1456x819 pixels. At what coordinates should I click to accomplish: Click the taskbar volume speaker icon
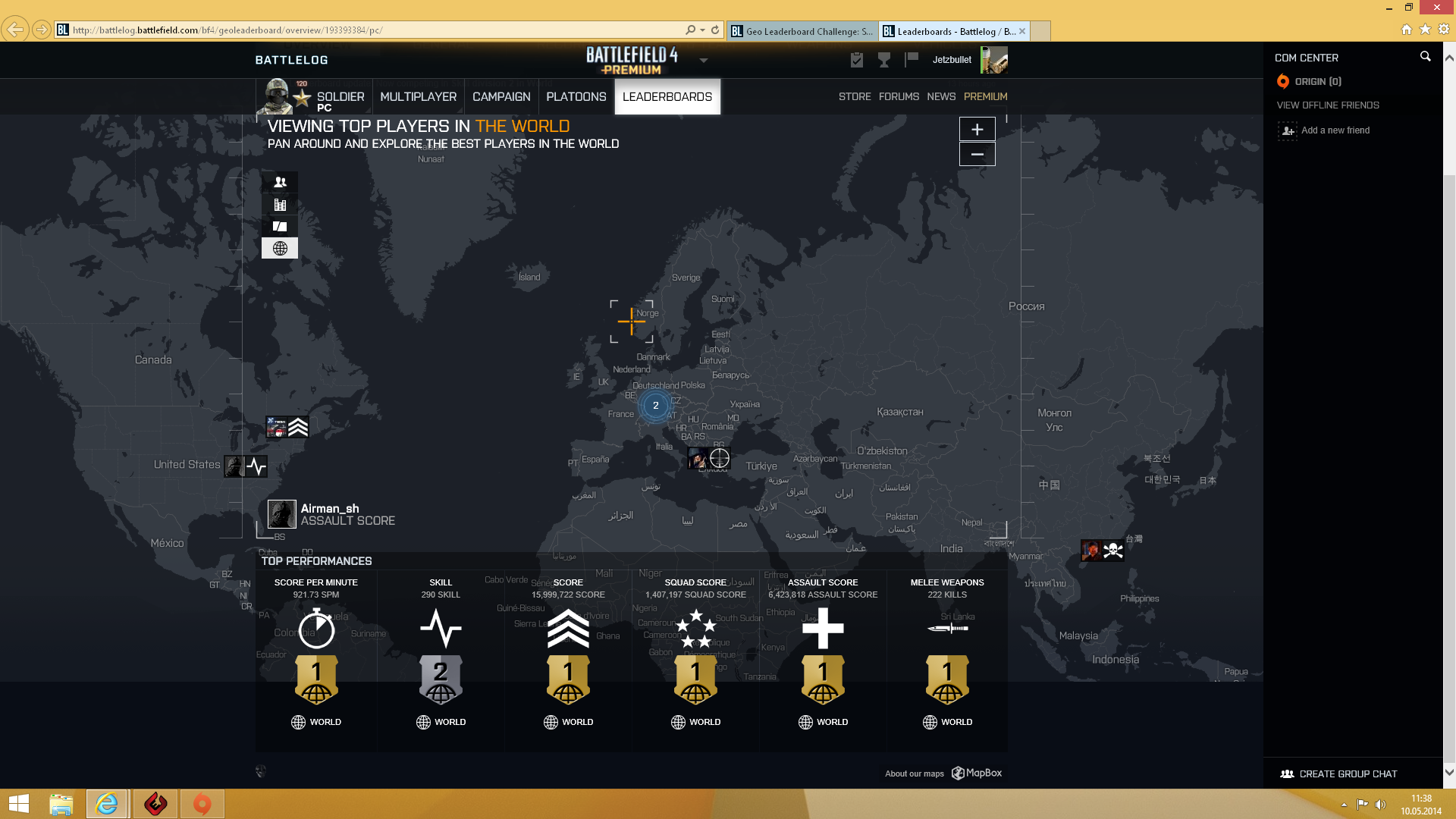click(1380, 805)
